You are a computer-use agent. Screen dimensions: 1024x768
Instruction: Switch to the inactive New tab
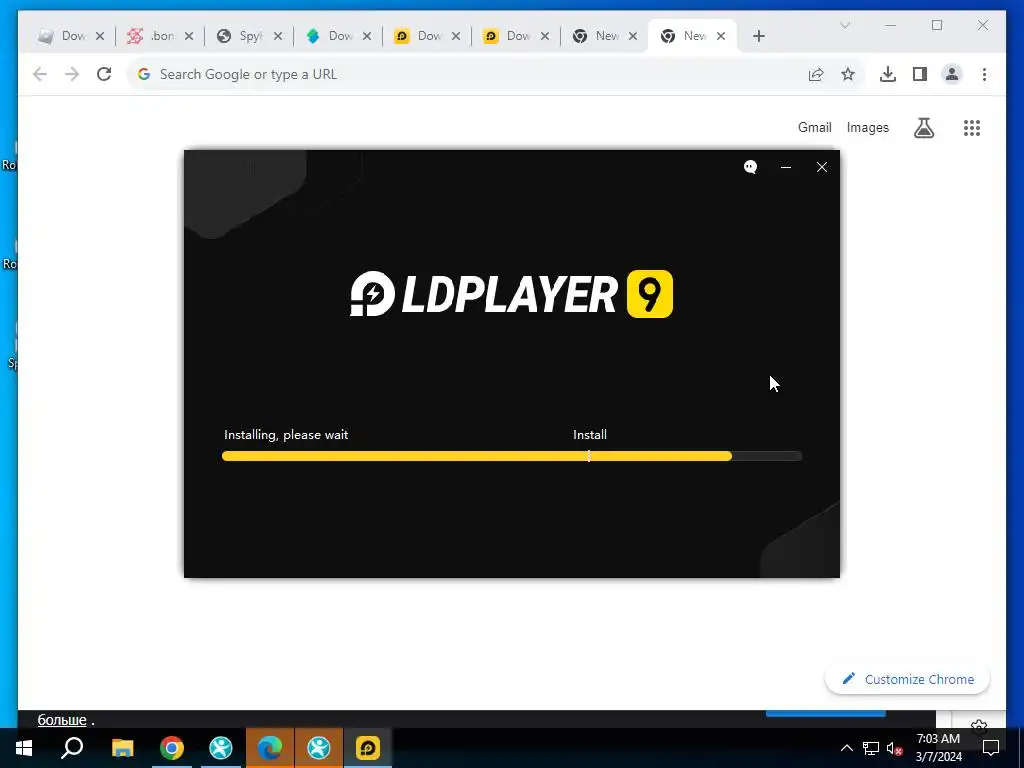tap(597, 36)
